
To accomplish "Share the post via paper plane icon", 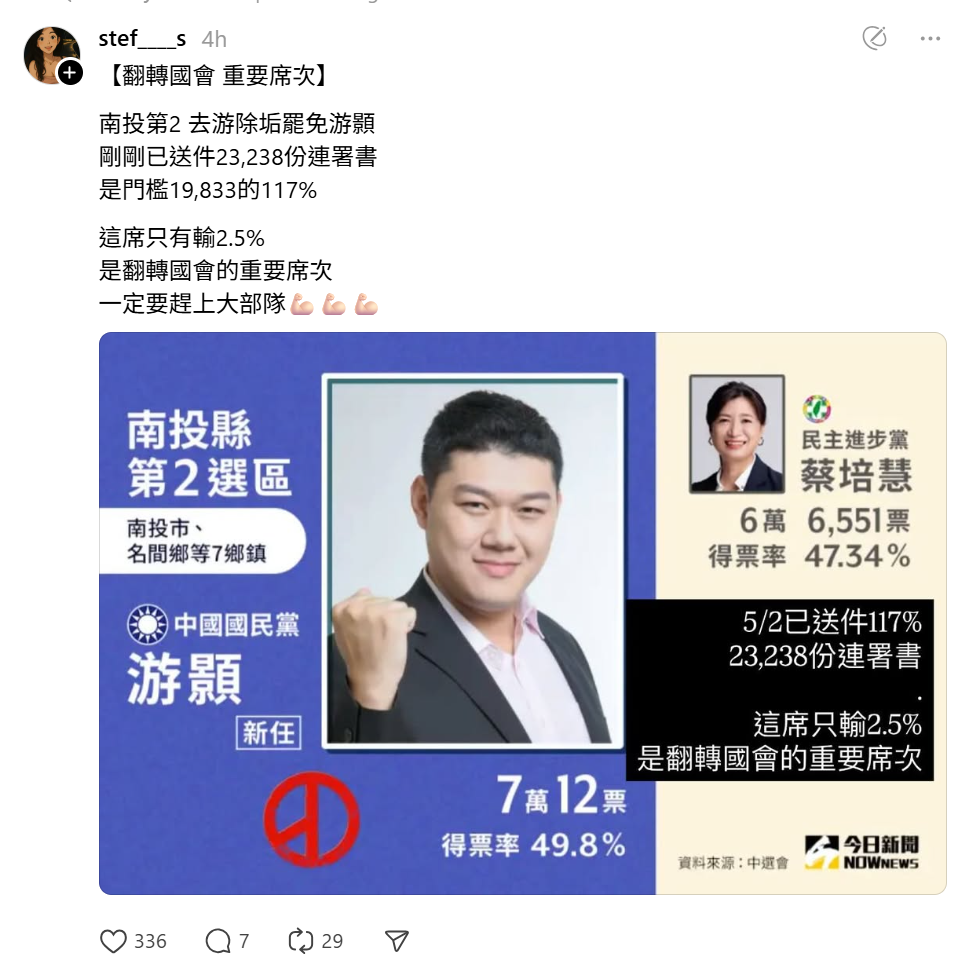I will (x=396, y=941).
